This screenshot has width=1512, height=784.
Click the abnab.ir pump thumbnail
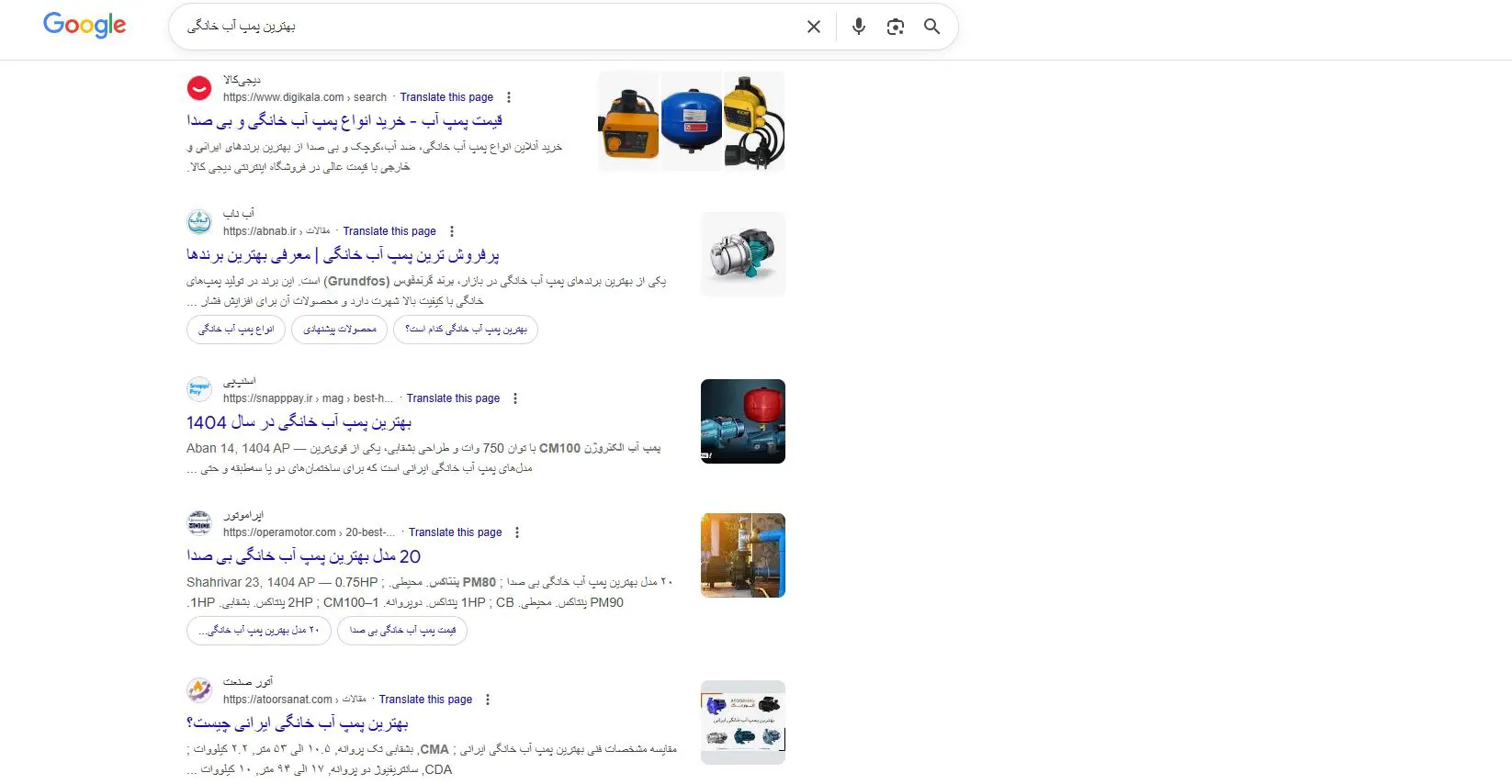(x=743, y=254)
